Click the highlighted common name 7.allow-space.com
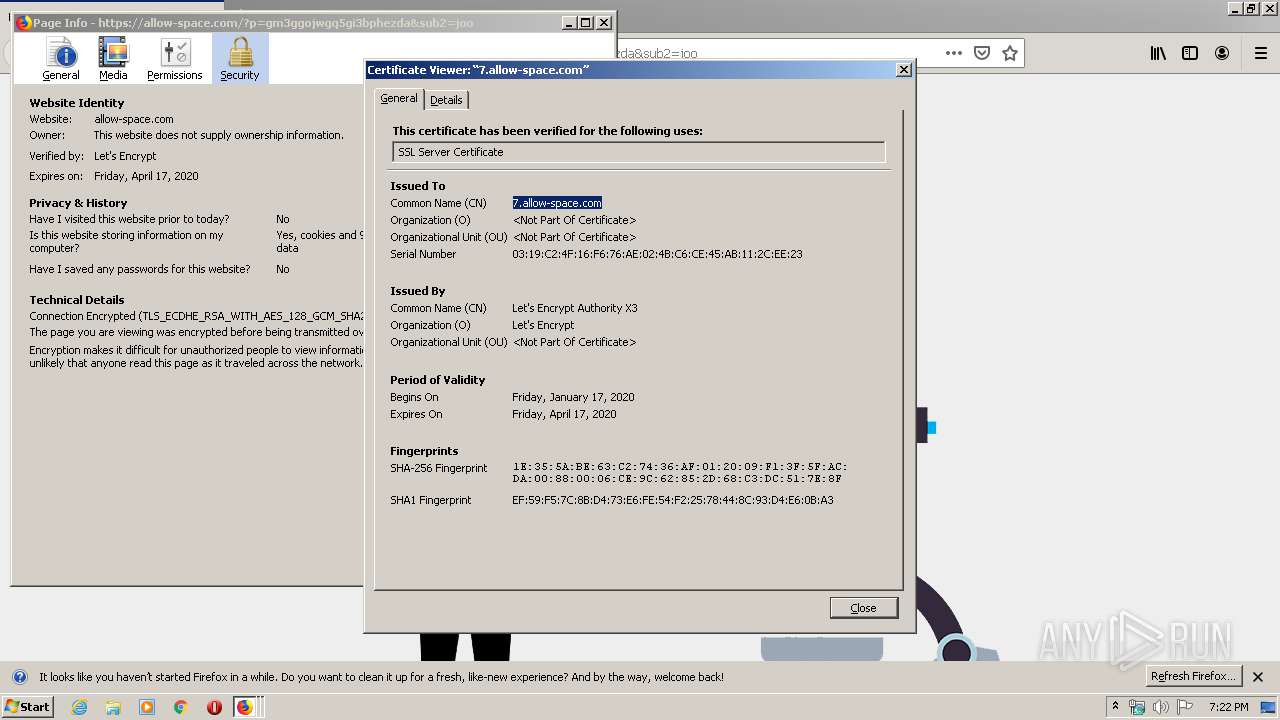This screenshot has width=1280, height=720. pyautogui.click(x=557, y=203)
